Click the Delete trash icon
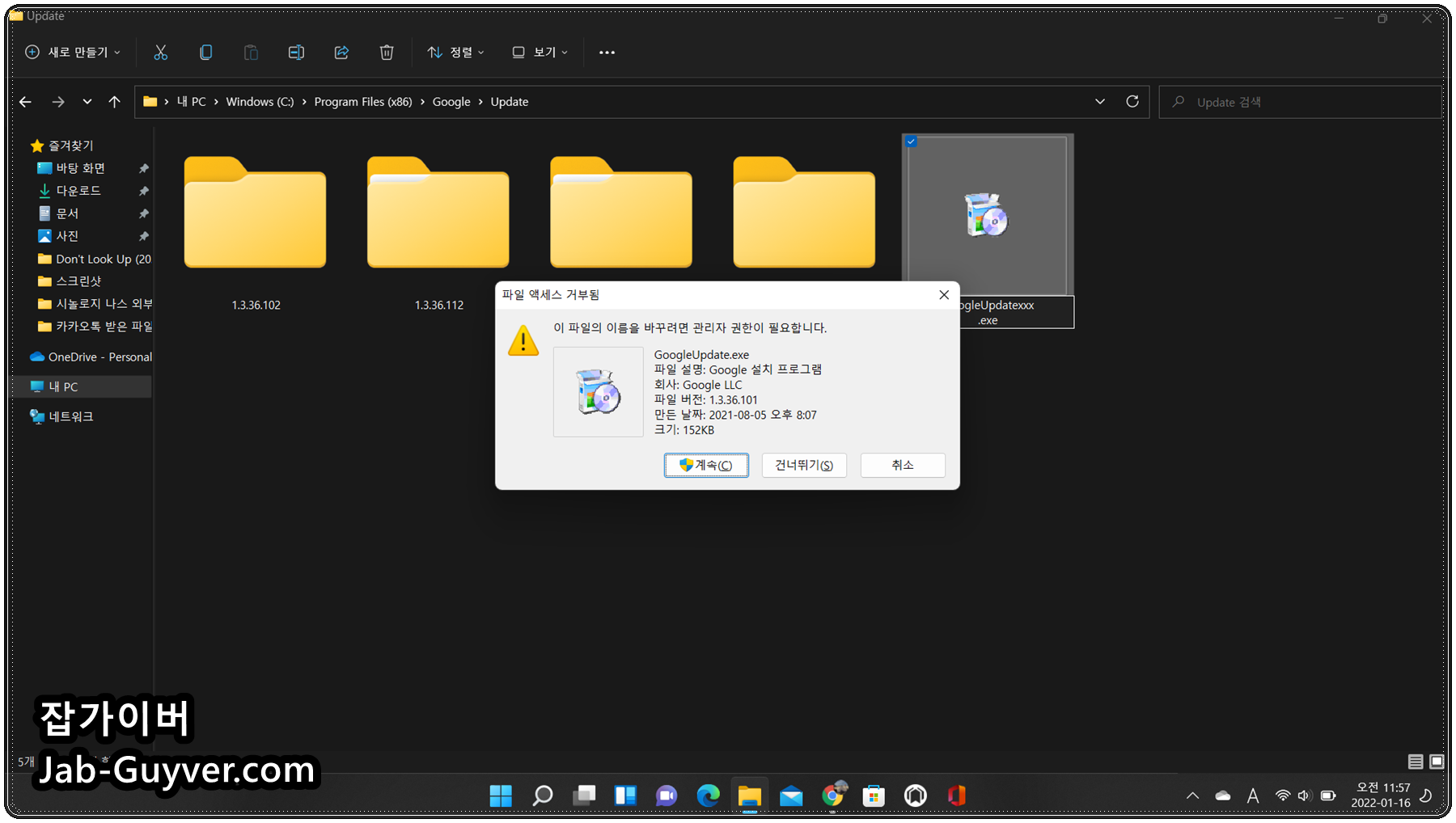Viewport: 1456px width, 823px height. 387,53
